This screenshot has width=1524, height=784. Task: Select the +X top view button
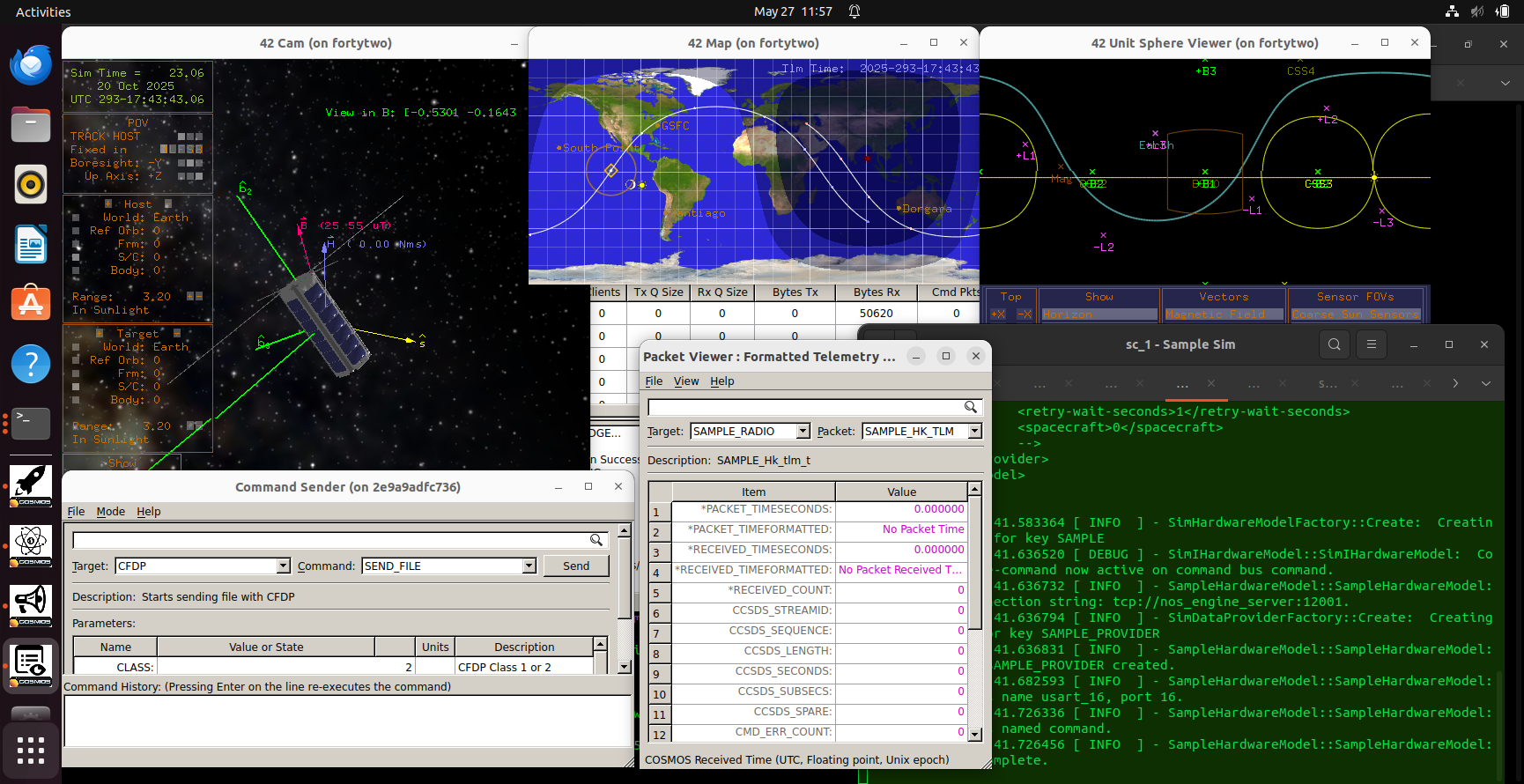coord(998,314)
